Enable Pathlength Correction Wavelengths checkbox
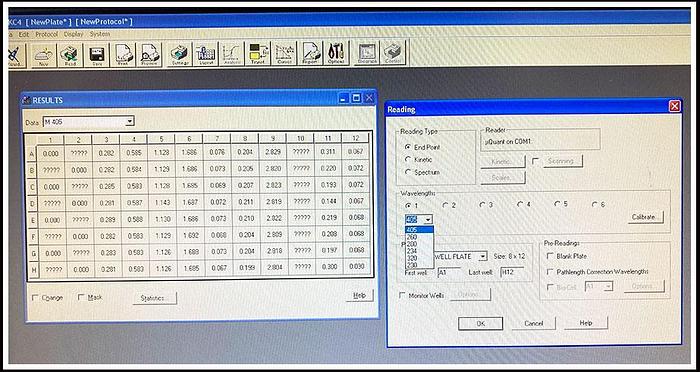The width and height of the screenshot is (700, 372). [550, 272]
